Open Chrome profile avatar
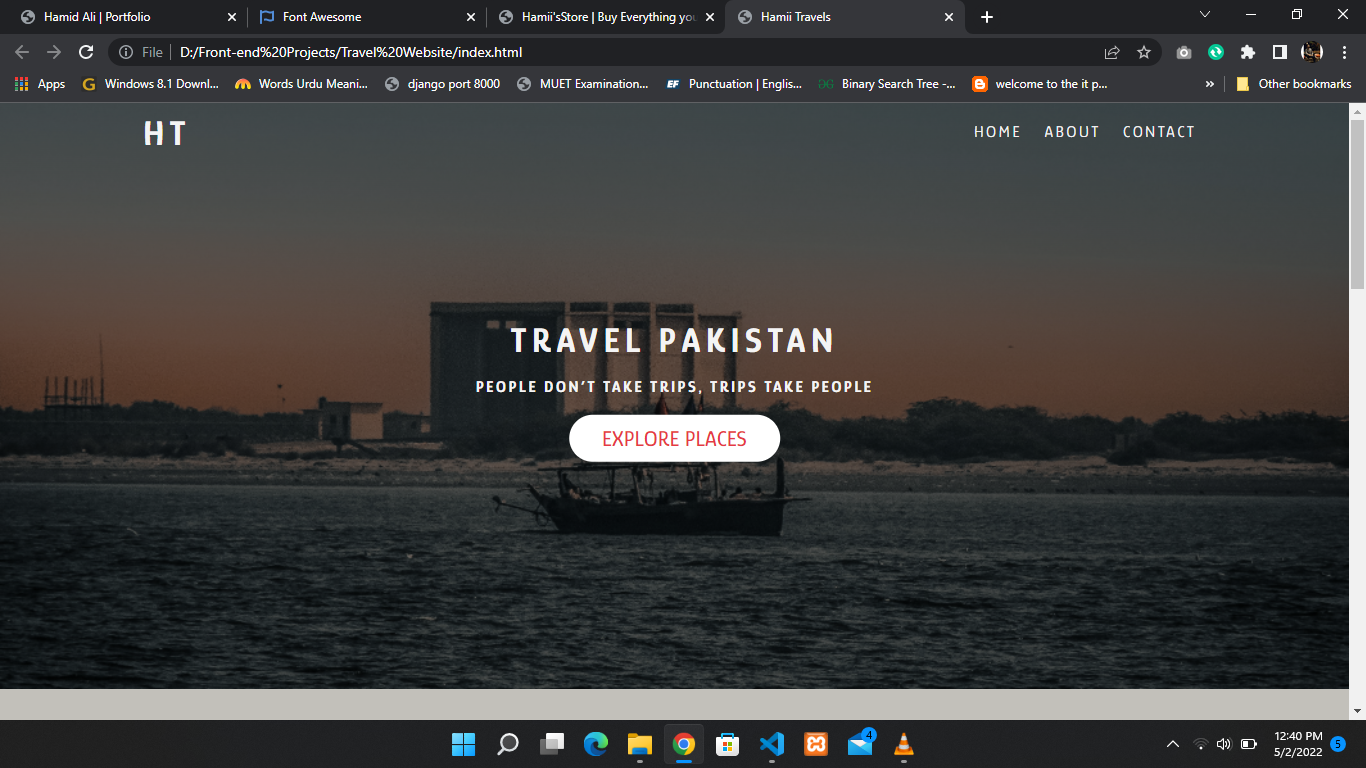The width and height of the screenshot is (1366, 768). pyautogui.click(x=1311, y=52)
